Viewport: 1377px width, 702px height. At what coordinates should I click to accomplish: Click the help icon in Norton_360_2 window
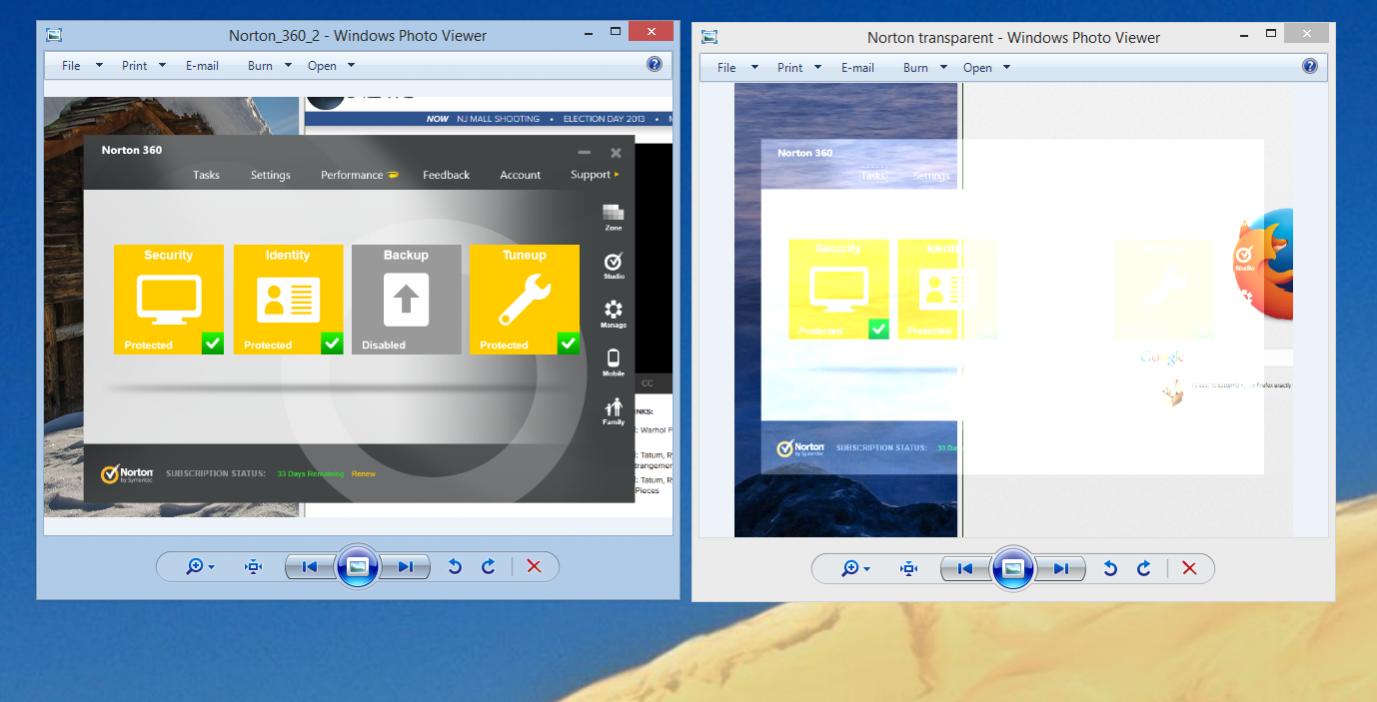tap(654, 64)
